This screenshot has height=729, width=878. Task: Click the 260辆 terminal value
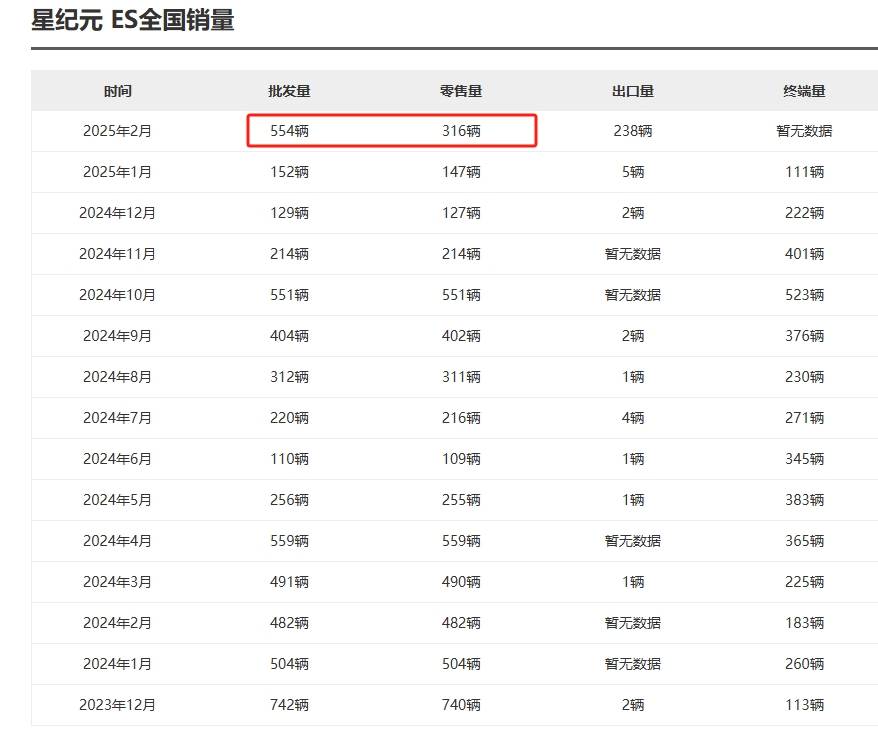pos(804,663)
